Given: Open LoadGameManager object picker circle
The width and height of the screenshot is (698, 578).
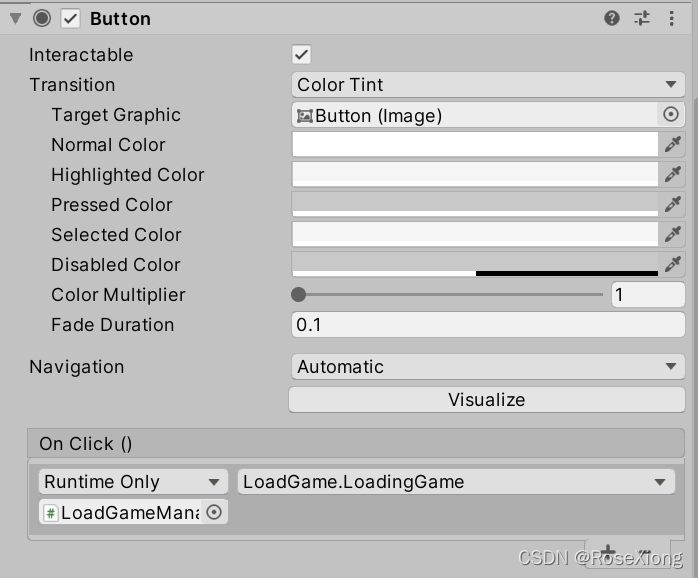Looking at the screenshot, I should coord(214,512).
